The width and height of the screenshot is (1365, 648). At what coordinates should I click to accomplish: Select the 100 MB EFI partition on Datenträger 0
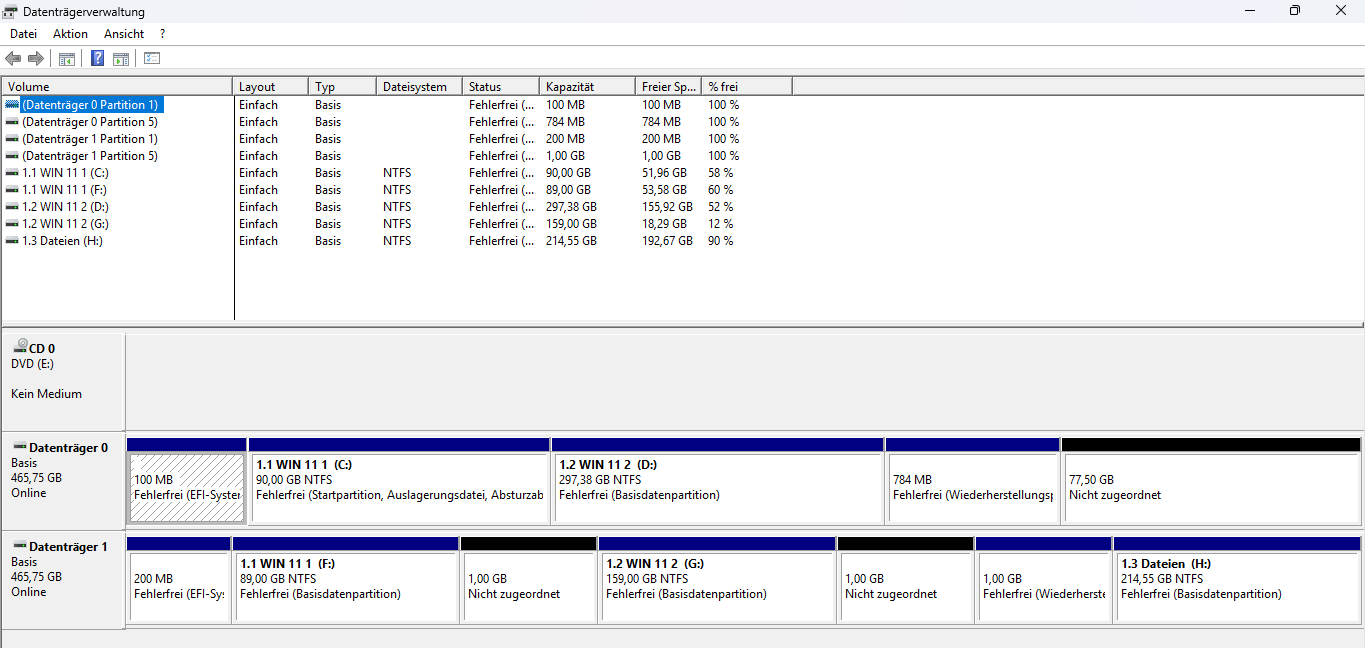(187, 480)
